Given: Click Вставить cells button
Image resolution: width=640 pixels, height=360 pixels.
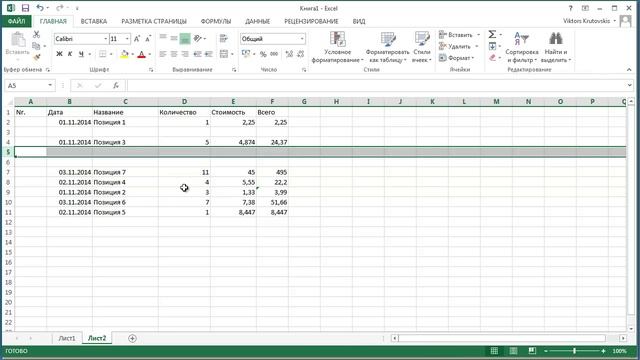Looking at the screenshot, I should point(456,35).
